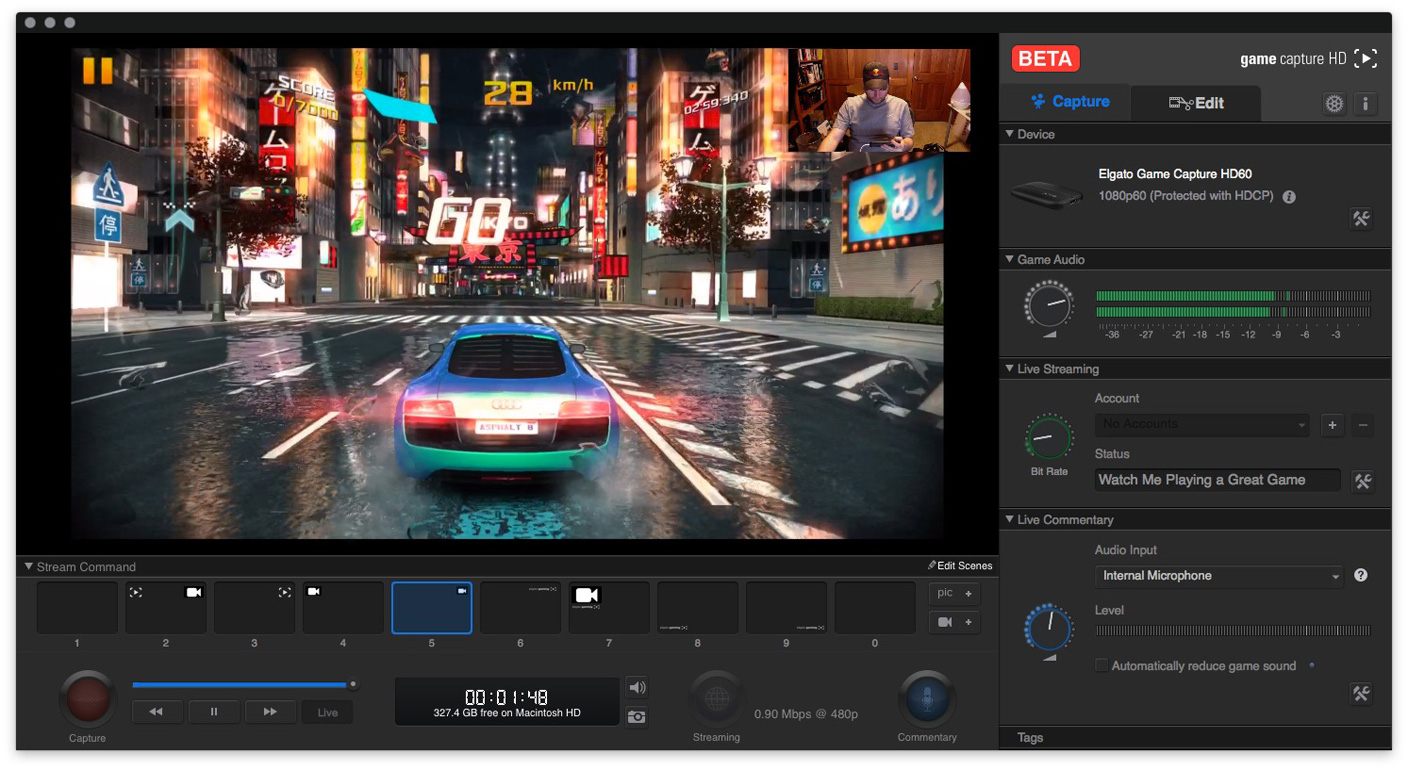The image size is (1408, 770).
Task: Collapse the Game Audio section
Action: point(1009,259)
